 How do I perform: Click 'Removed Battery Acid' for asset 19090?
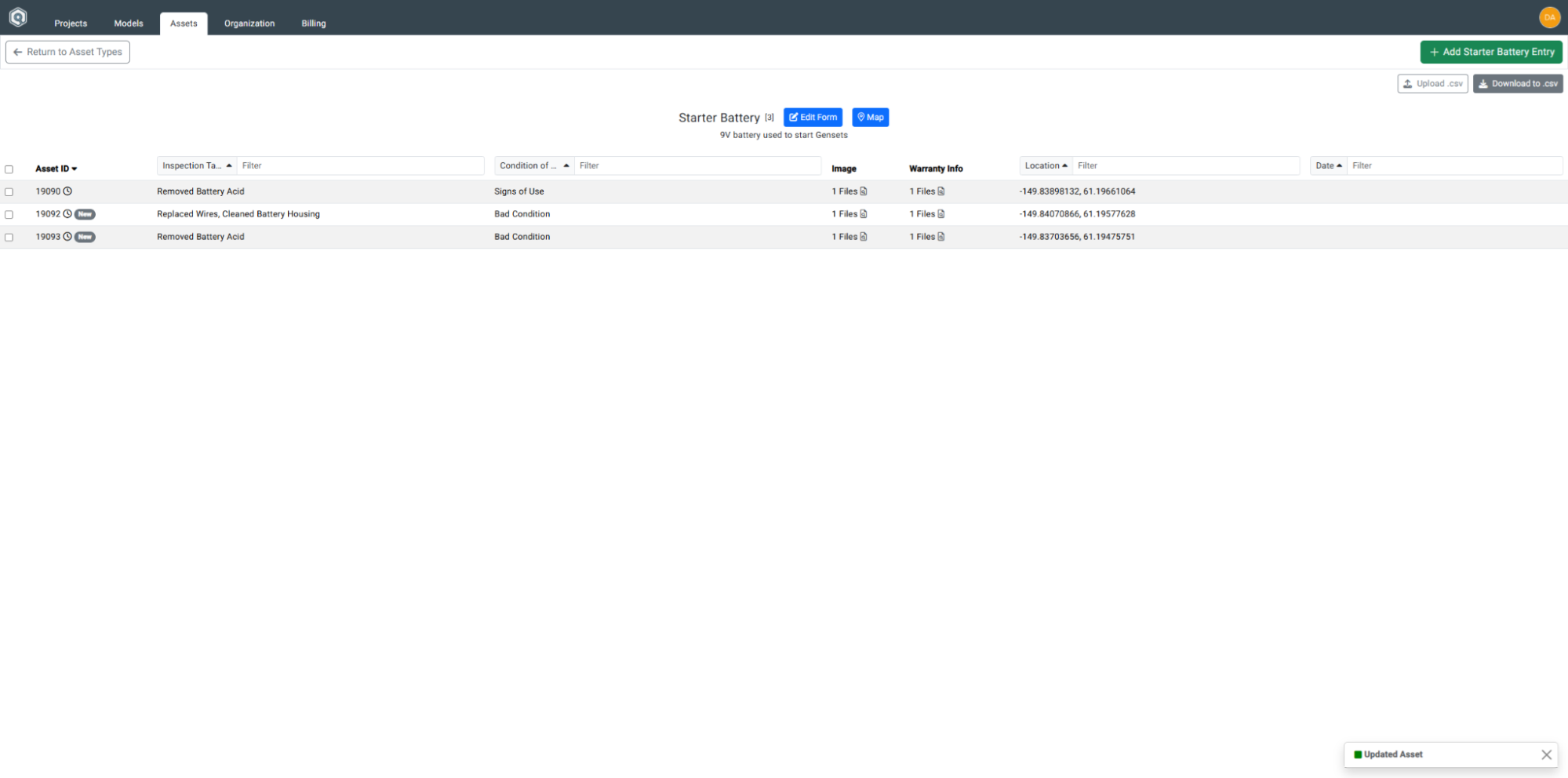pos(201,191)
